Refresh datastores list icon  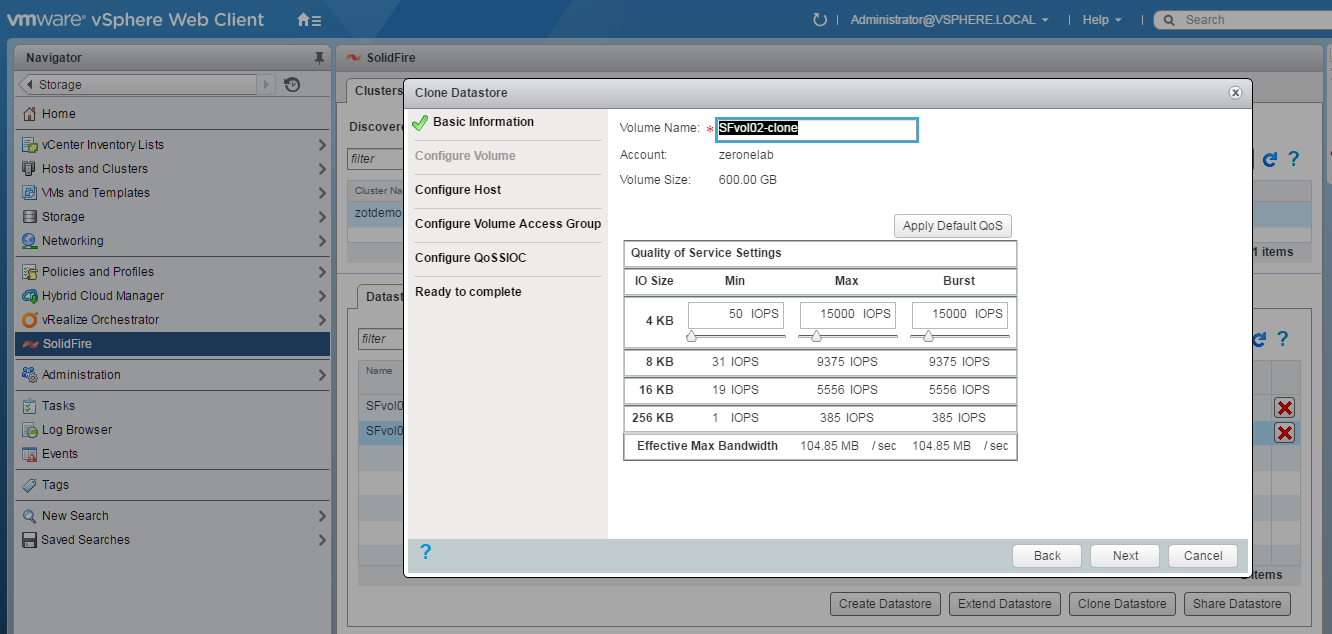coord(1259,340)
